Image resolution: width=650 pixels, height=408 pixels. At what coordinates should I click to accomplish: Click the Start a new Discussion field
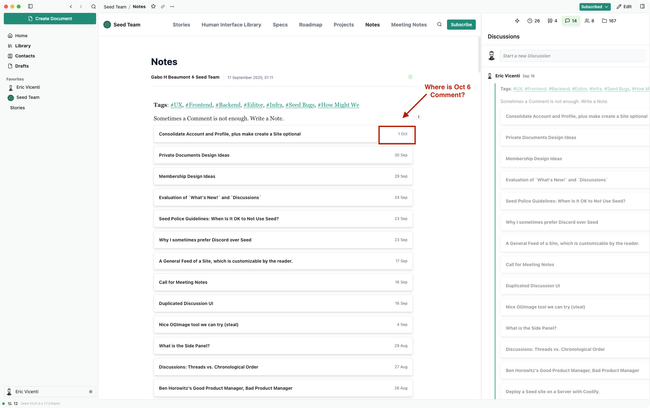[x=570, y=56]
